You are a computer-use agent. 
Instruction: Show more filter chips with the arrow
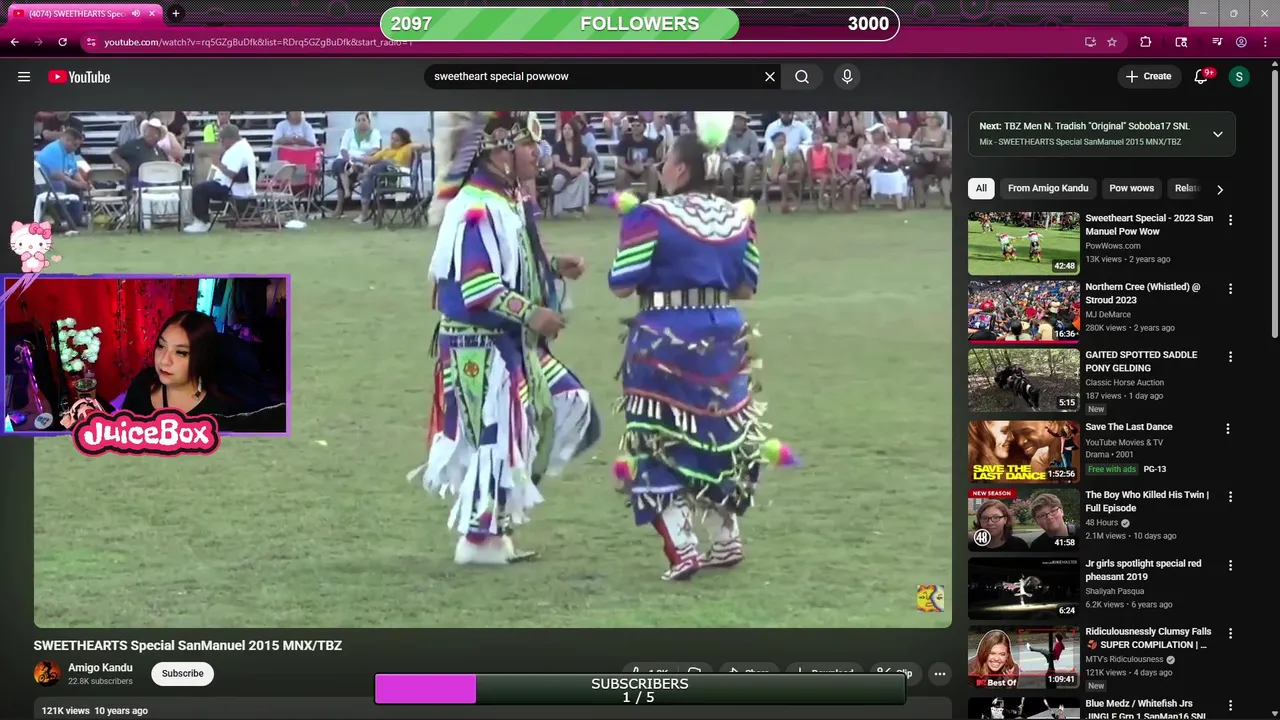[x=1219, y=189]
